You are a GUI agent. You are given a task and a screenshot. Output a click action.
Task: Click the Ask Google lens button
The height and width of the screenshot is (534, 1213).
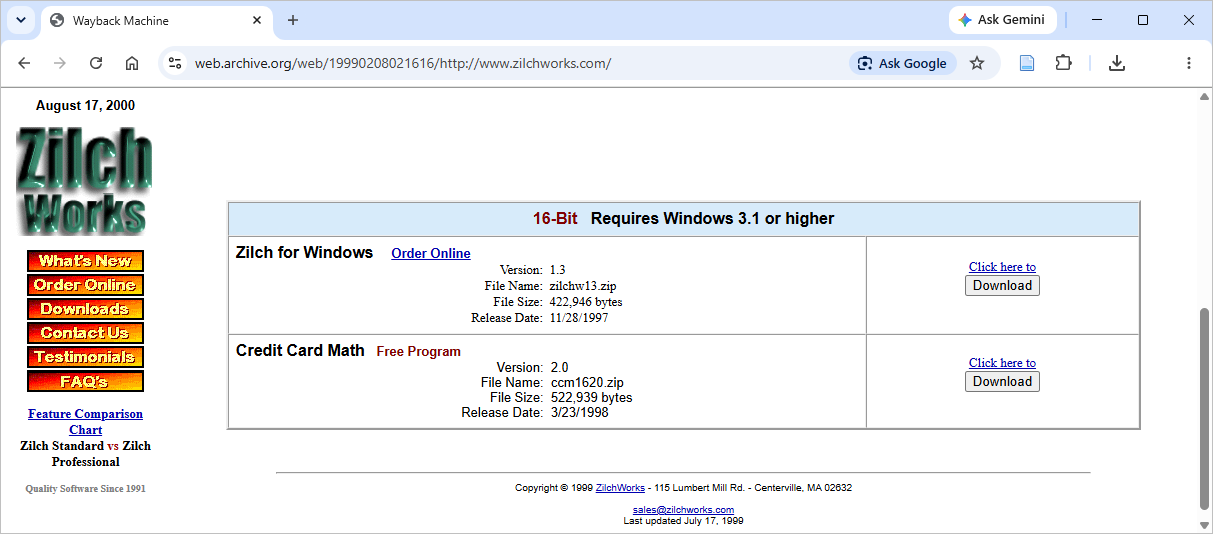pyautogui.click(x=903, y=63)
